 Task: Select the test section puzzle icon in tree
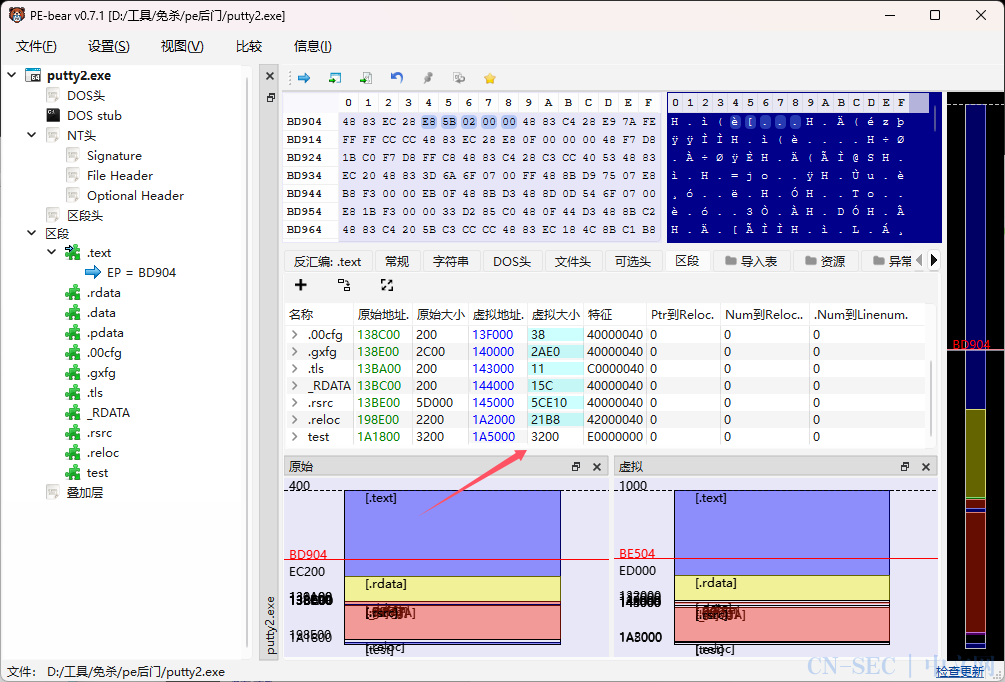click(73, 472)
